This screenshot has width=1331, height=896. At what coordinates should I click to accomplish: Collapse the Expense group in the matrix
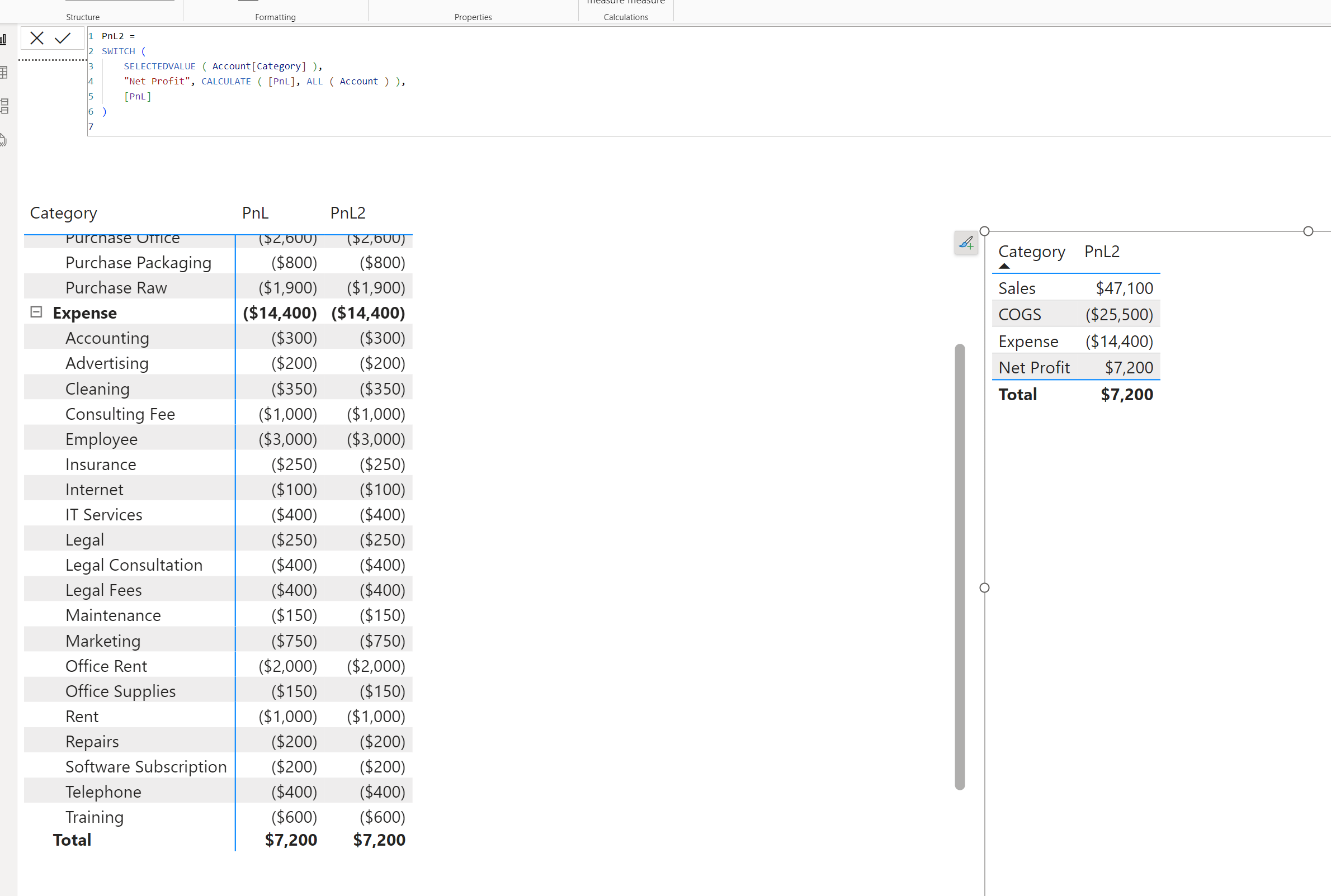tap(36, 312)
